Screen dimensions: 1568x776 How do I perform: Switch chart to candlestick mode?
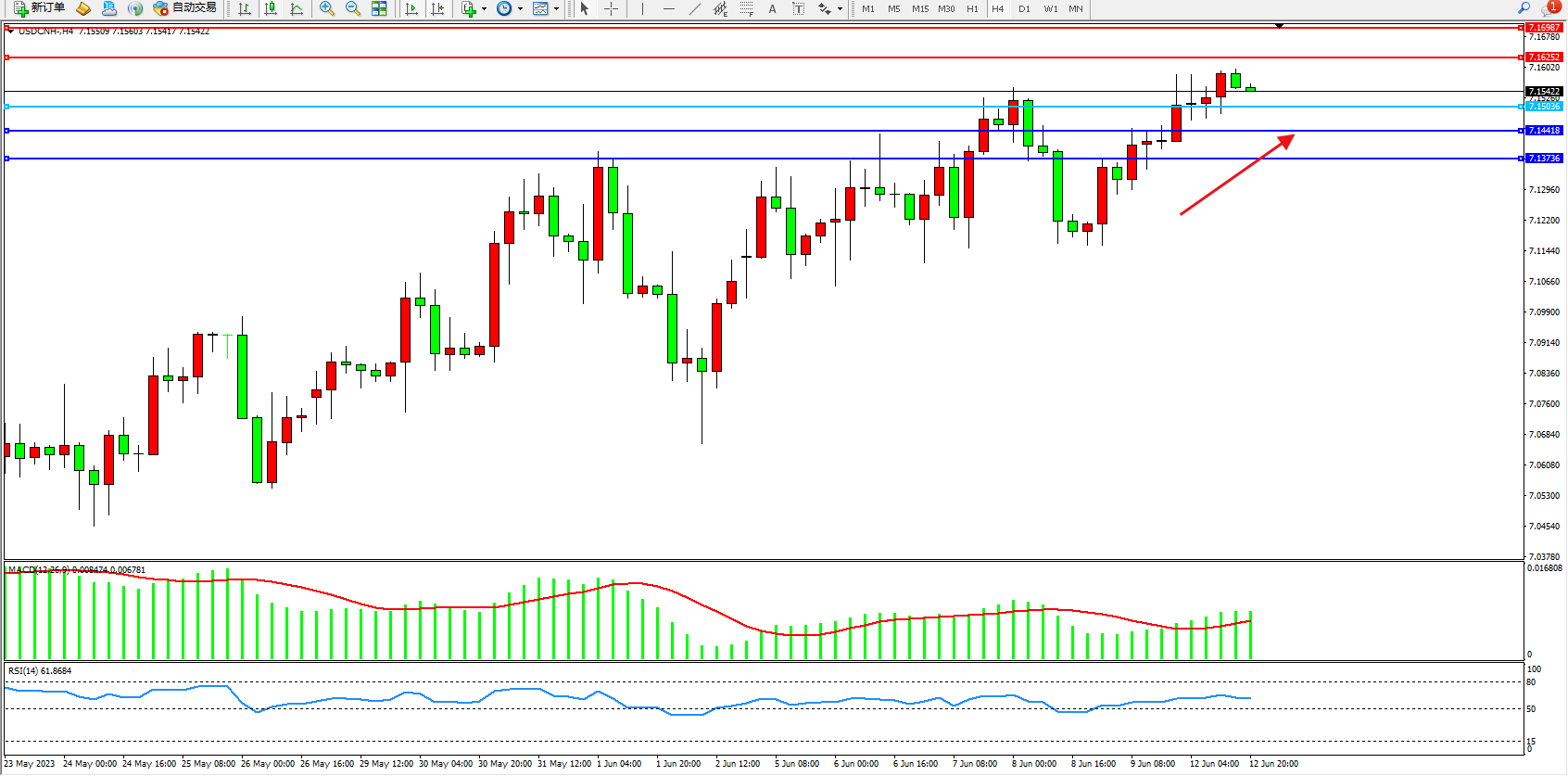(271, 8)
